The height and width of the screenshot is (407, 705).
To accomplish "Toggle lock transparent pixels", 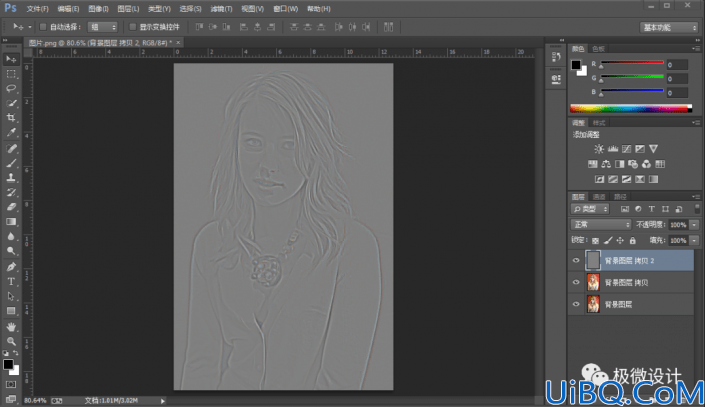I will point(595,241).
